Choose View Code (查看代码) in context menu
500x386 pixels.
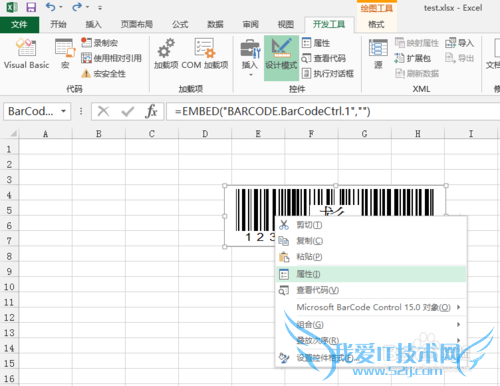click(371, 290)
